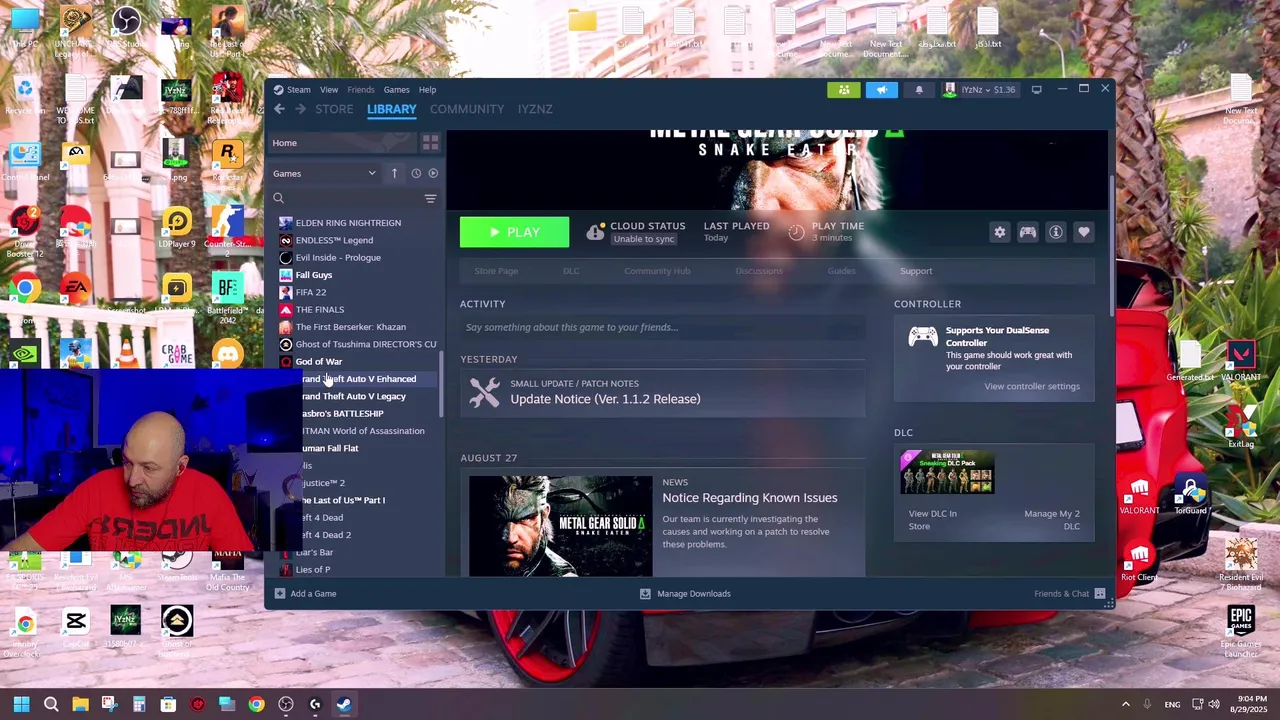Toggle the ready-to-play filter icon

click(x=433, y=173)
